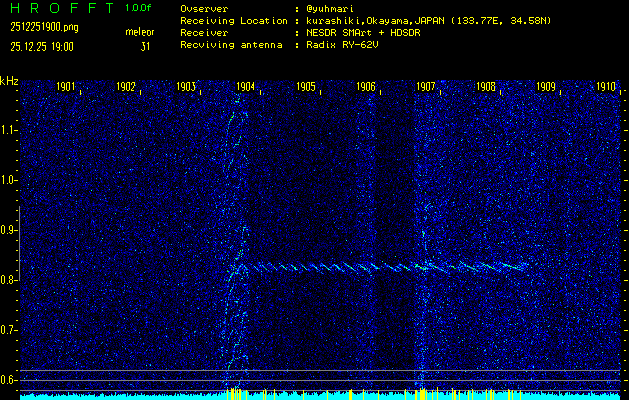Click the 1.1 frequency axis label

click(x=7, y=130)
